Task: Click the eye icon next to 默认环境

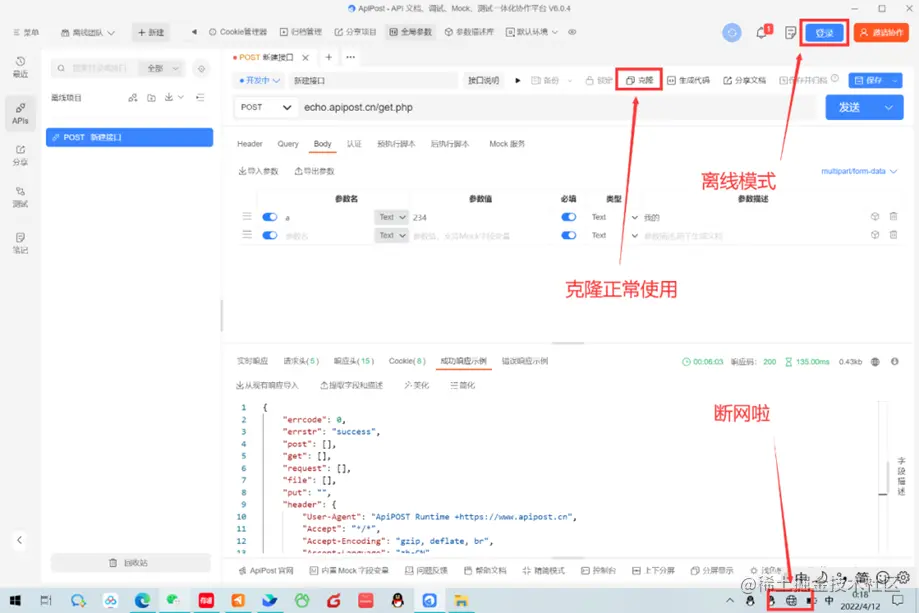Action: tap(572, 32)
